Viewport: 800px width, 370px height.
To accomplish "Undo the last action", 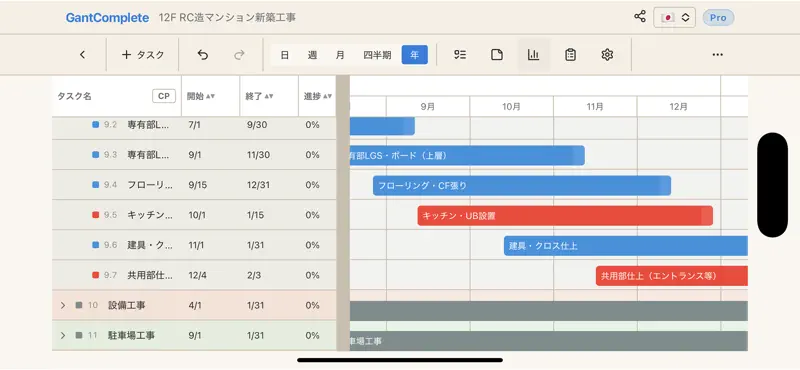I will 203,55.
